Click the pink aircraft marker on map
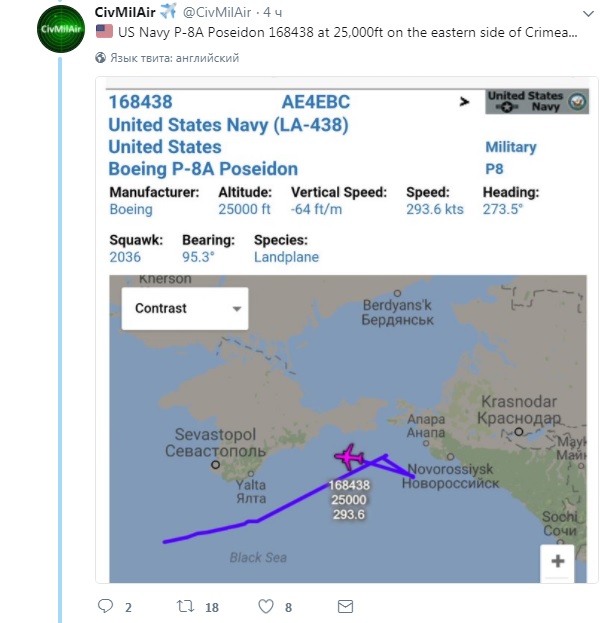The width and height of the screenshot is (612, 623). point(349,458)
